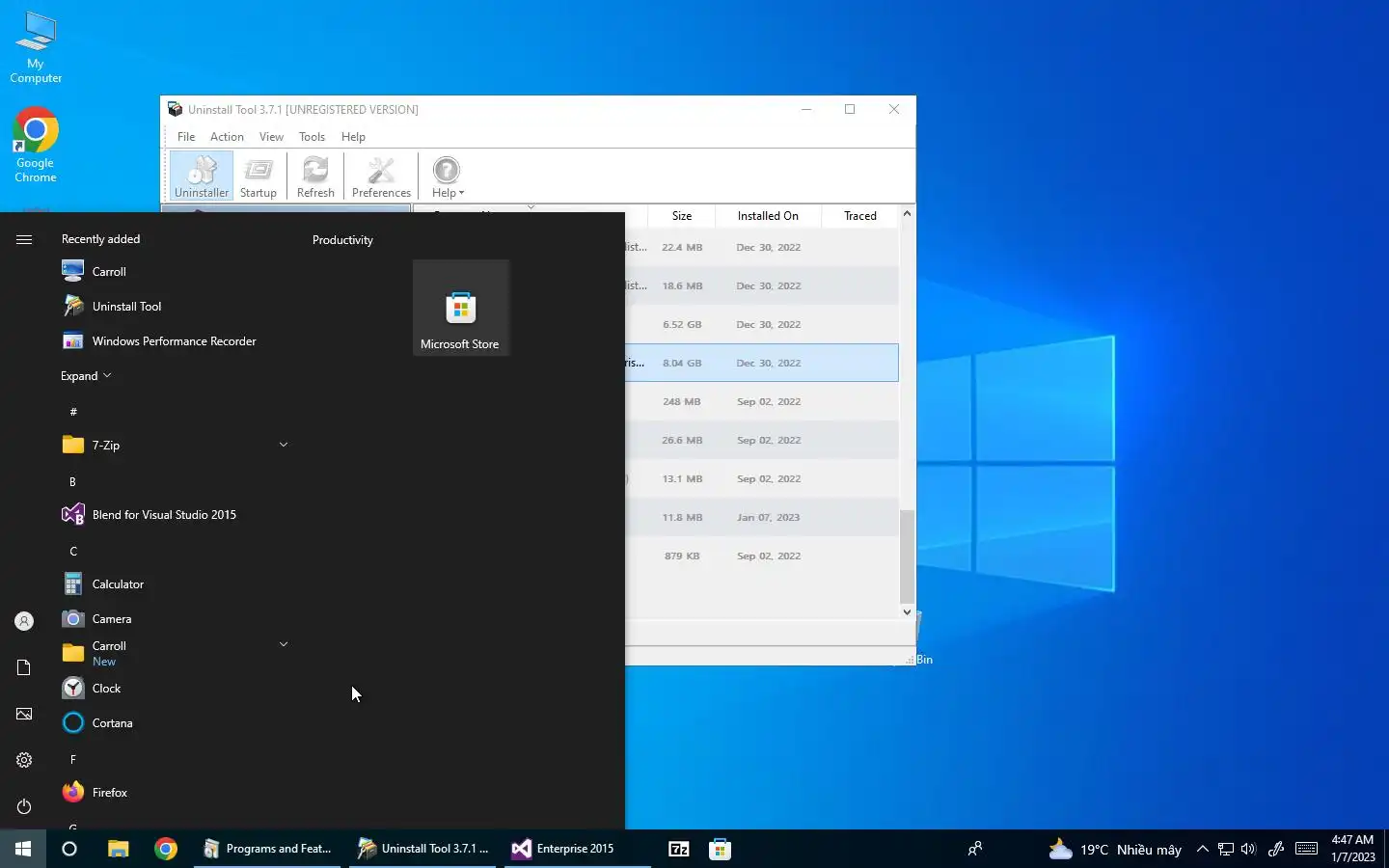
Task: Click the user account icon in Start
Action: tap(24, 621)
